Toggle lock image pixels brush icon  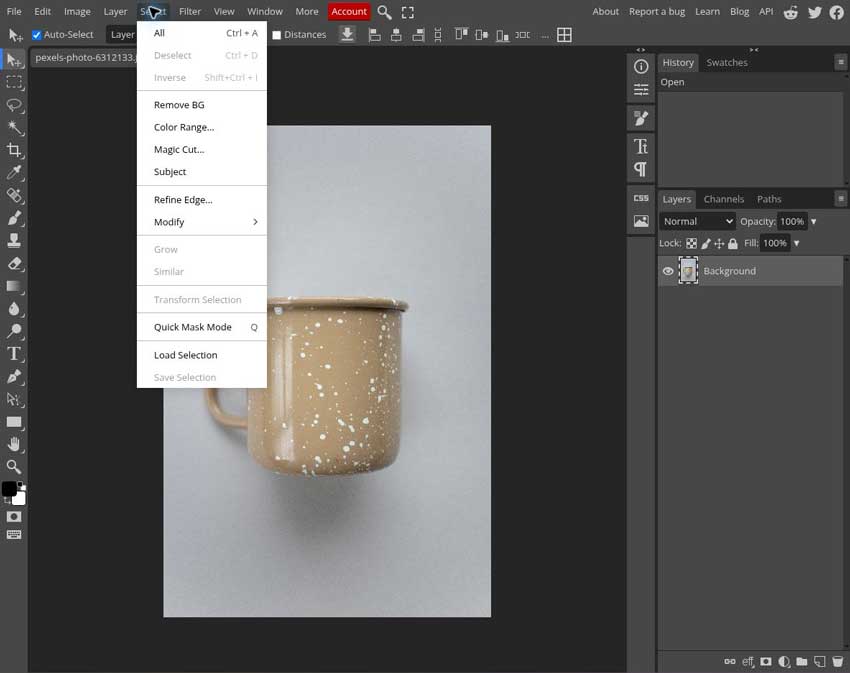[706, 243]
